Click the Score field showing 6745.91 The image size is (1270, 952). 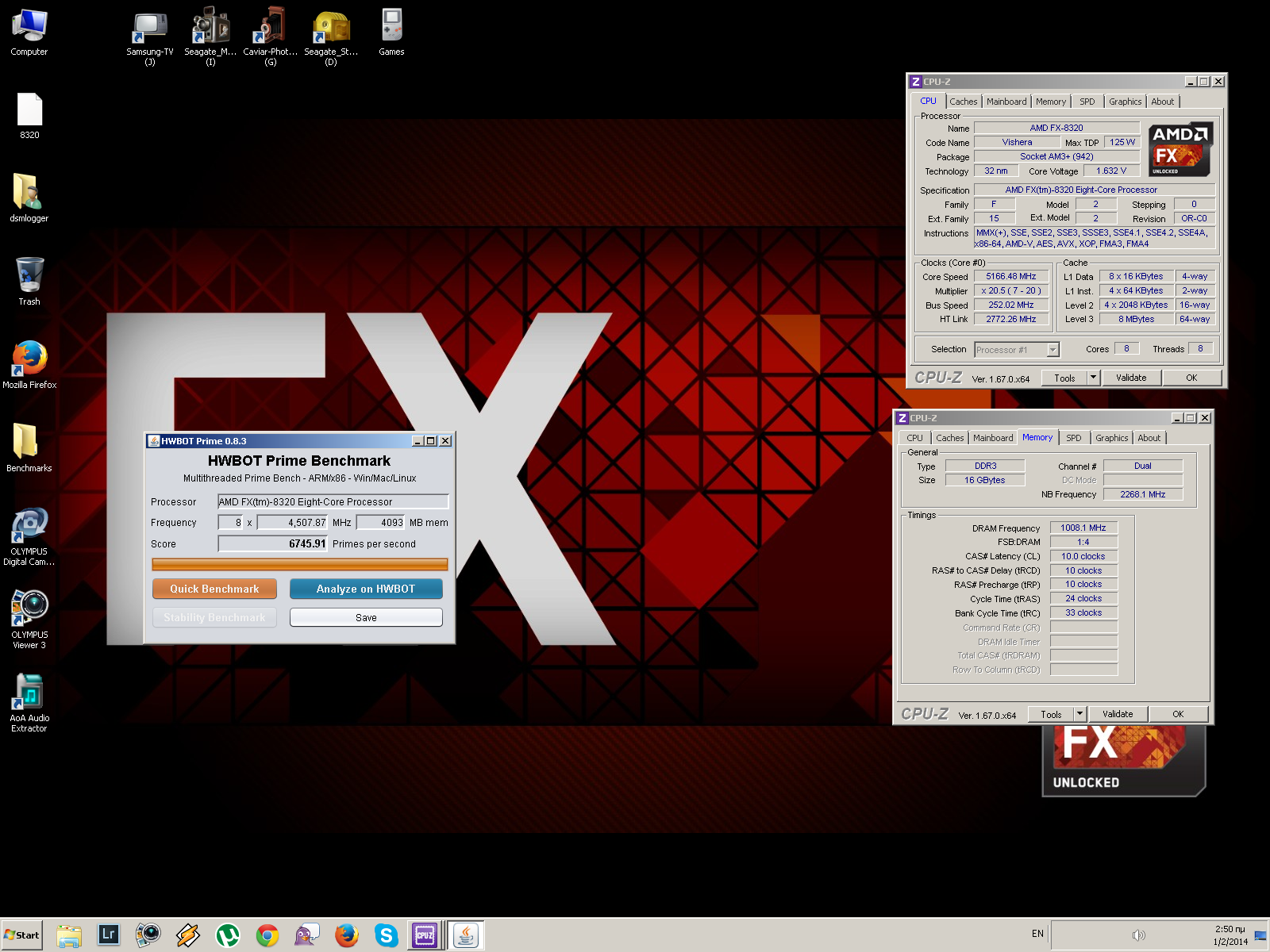273,543
